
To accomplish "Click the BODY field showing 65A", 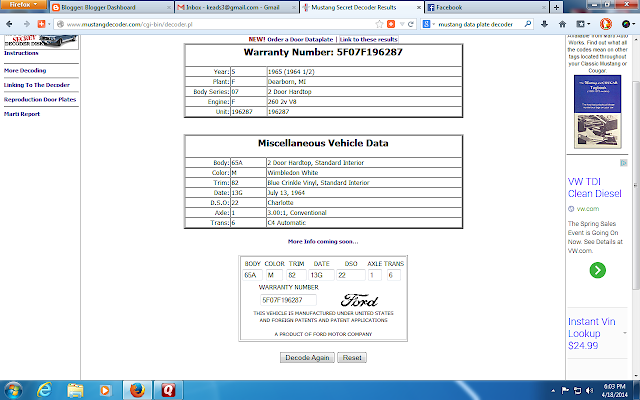I will [x=252, y=275].
